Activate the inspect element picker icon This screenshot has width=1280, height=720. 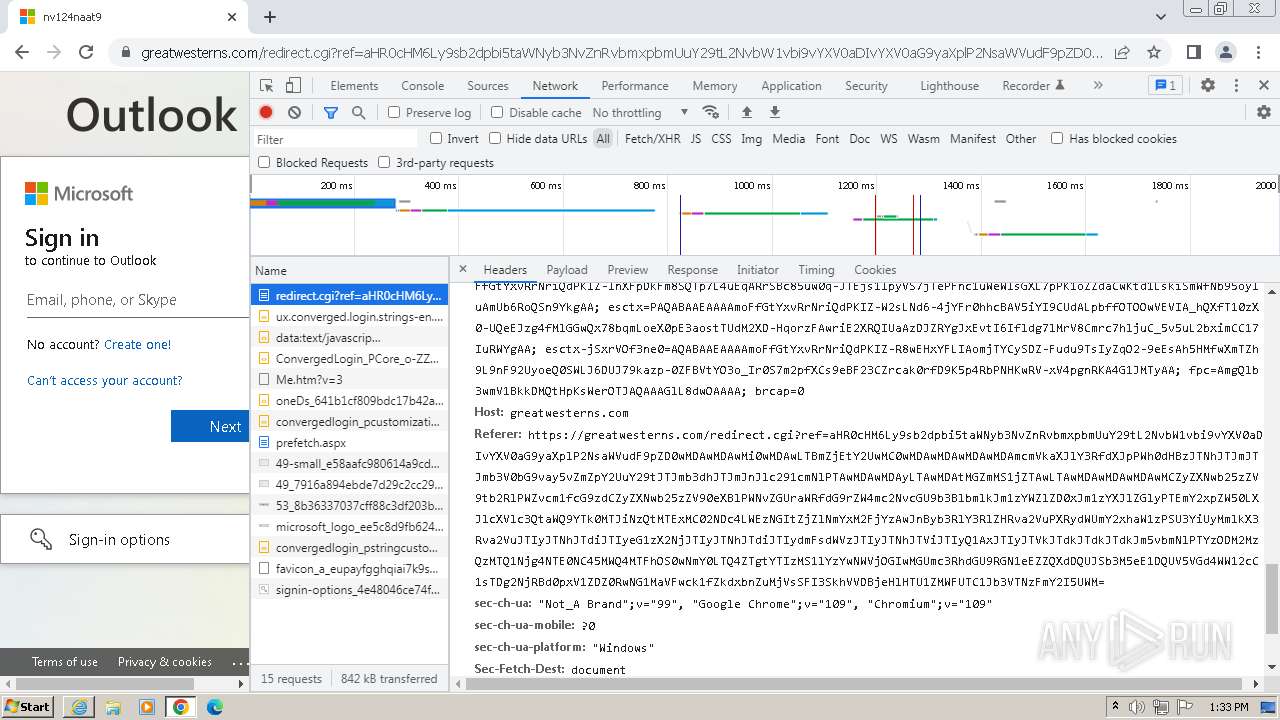pos(266,86)
